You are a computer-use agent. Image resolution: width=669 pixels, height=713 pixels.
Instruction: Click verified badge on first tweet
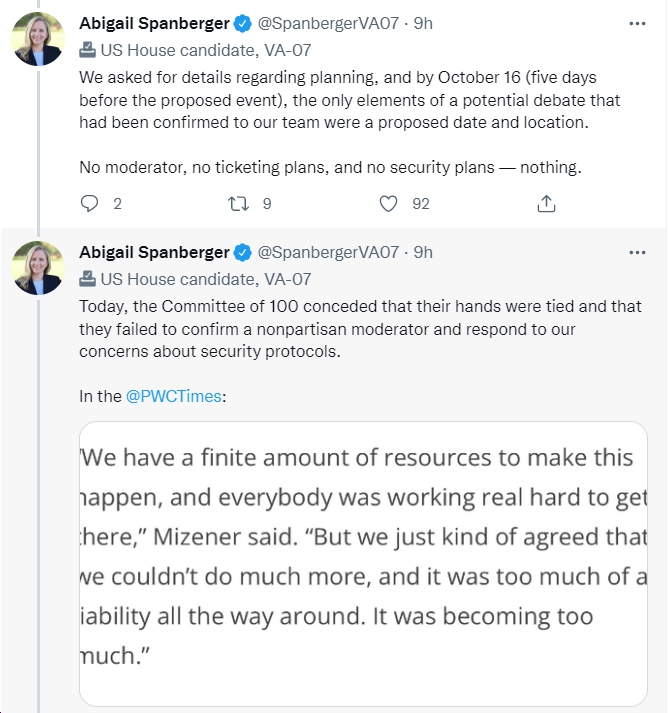242,24
